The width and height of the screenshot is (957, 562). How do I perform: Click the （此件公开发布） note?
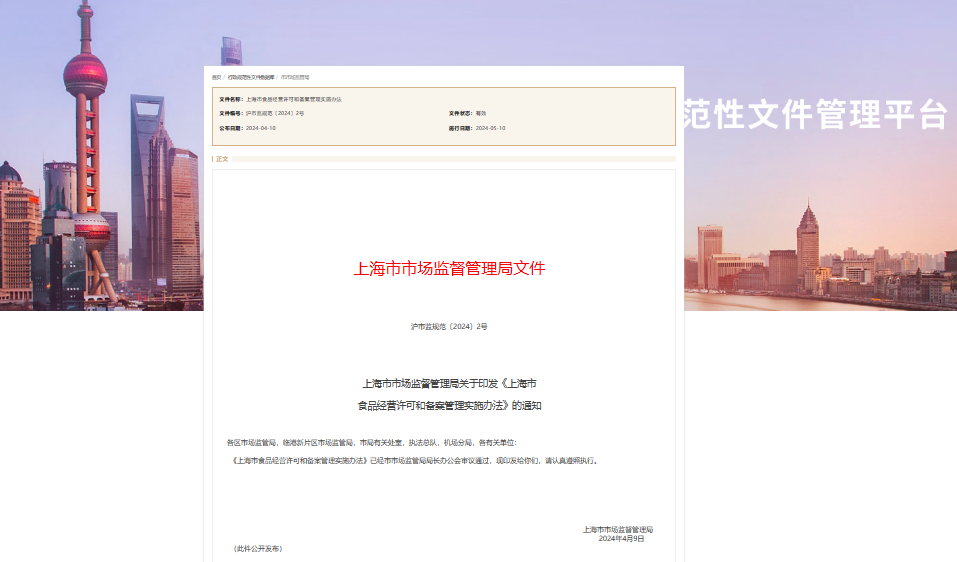[x=258, y=549]
